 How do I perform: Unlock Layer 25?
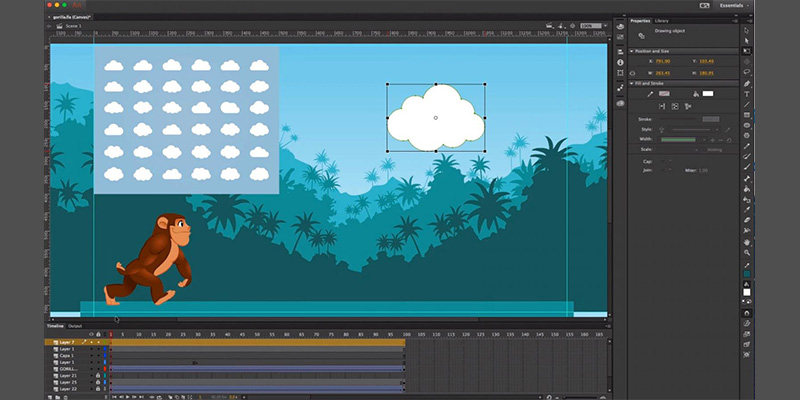pyautogui.click(x=98, y=382)
